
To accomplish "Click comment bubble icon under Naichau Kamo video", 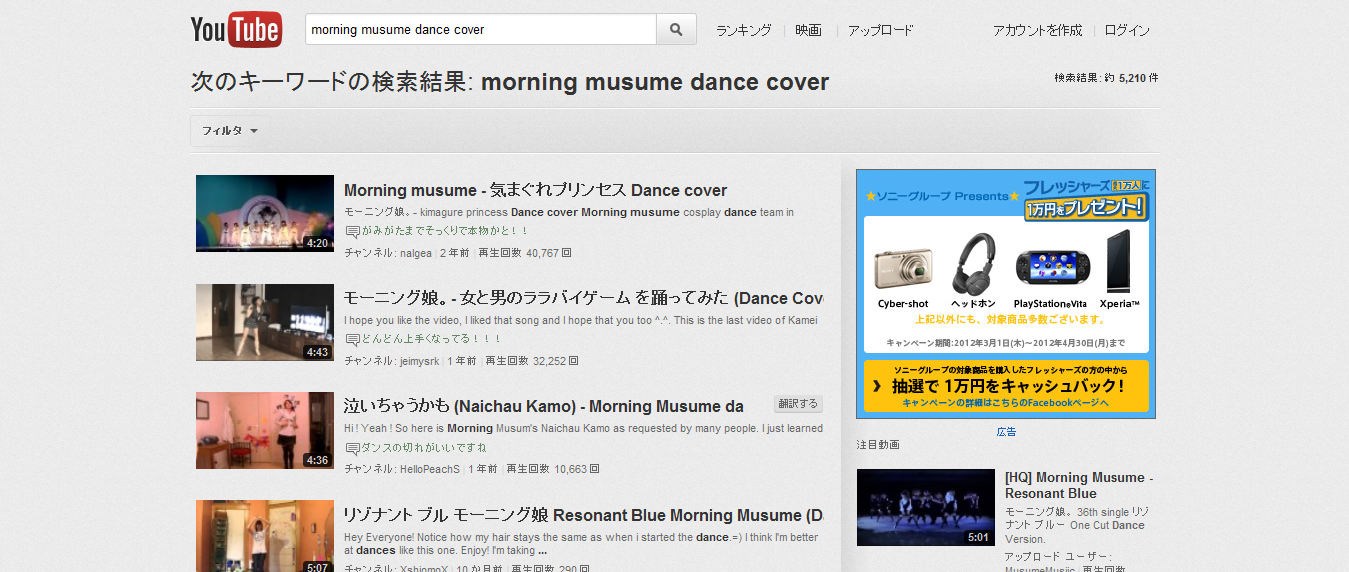I will [352, 447].
